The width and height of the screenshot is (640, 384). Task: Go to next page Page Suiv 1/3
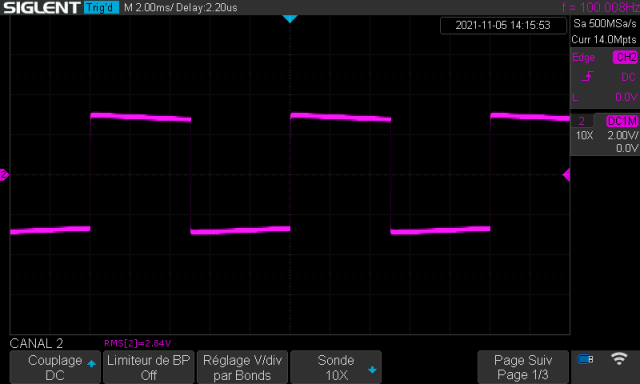click(x=523, y=367)
